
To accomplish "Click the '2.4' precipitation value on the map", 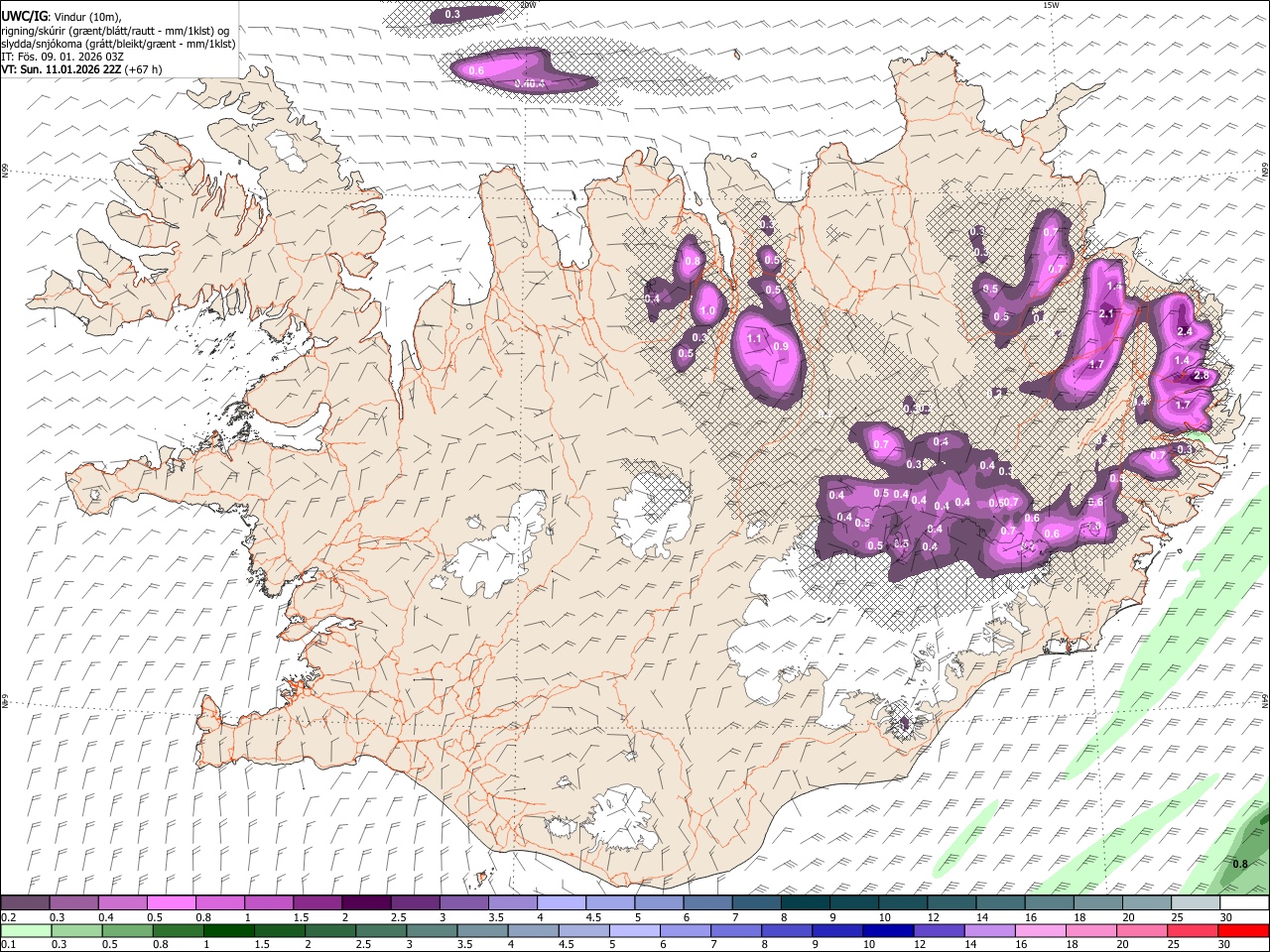I will click(1184, 331).
